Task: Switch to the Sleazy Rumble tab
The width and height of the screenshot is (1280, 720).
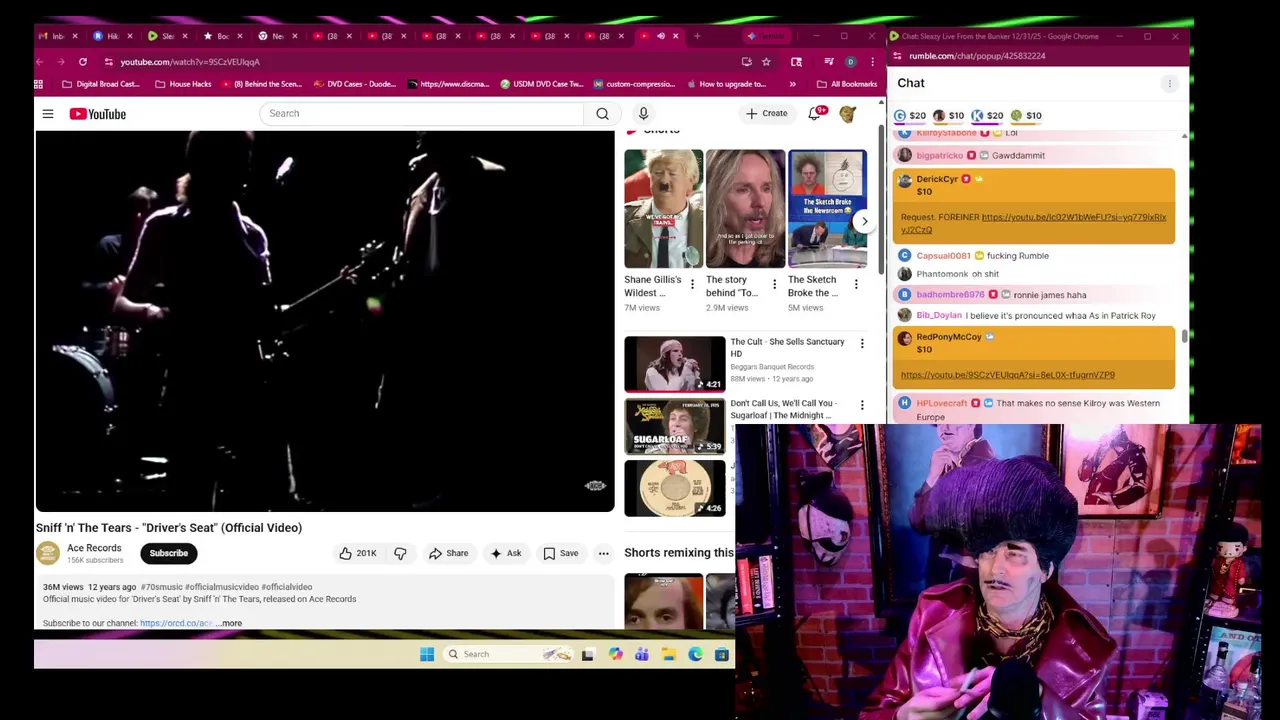Action: [166, 36]
